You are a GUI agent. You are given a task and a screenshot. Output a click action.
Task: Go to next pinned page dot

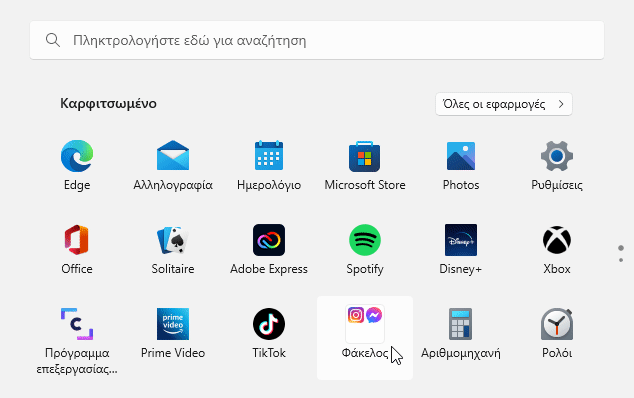click(x=621, y=260)
